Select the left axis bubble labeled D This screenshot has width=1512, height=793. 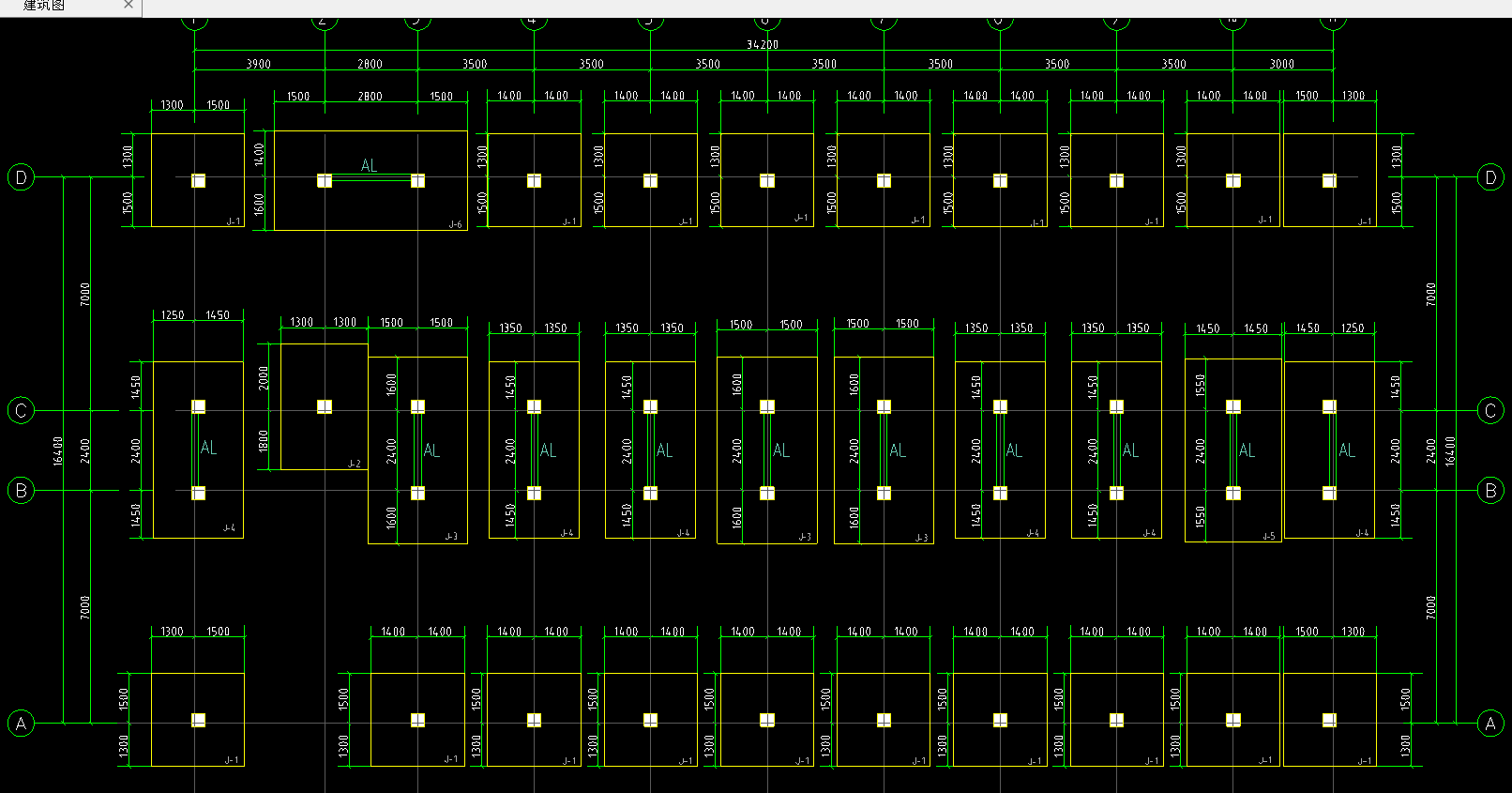point(21,176)
